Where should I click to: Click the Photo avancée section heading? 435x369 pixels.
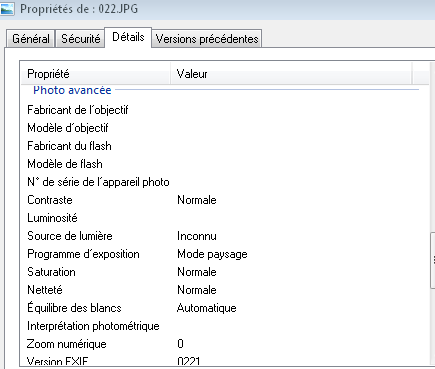pyautogui.click(x=72, y=90)
